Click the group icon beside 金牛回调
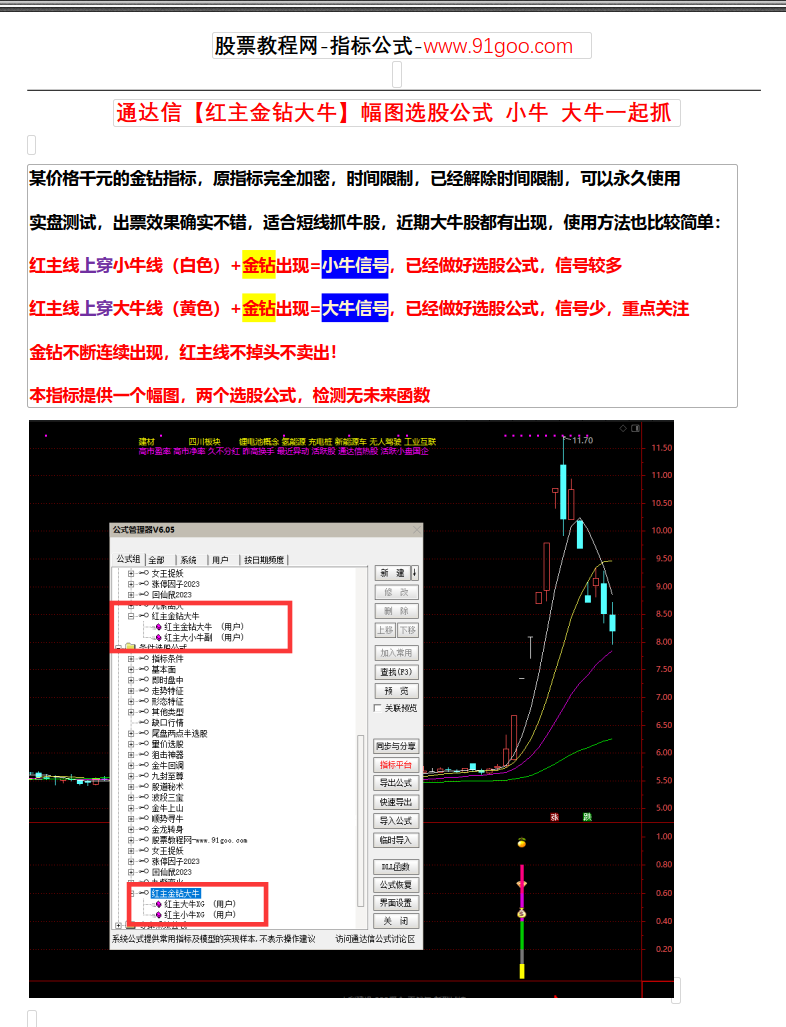 144,765
